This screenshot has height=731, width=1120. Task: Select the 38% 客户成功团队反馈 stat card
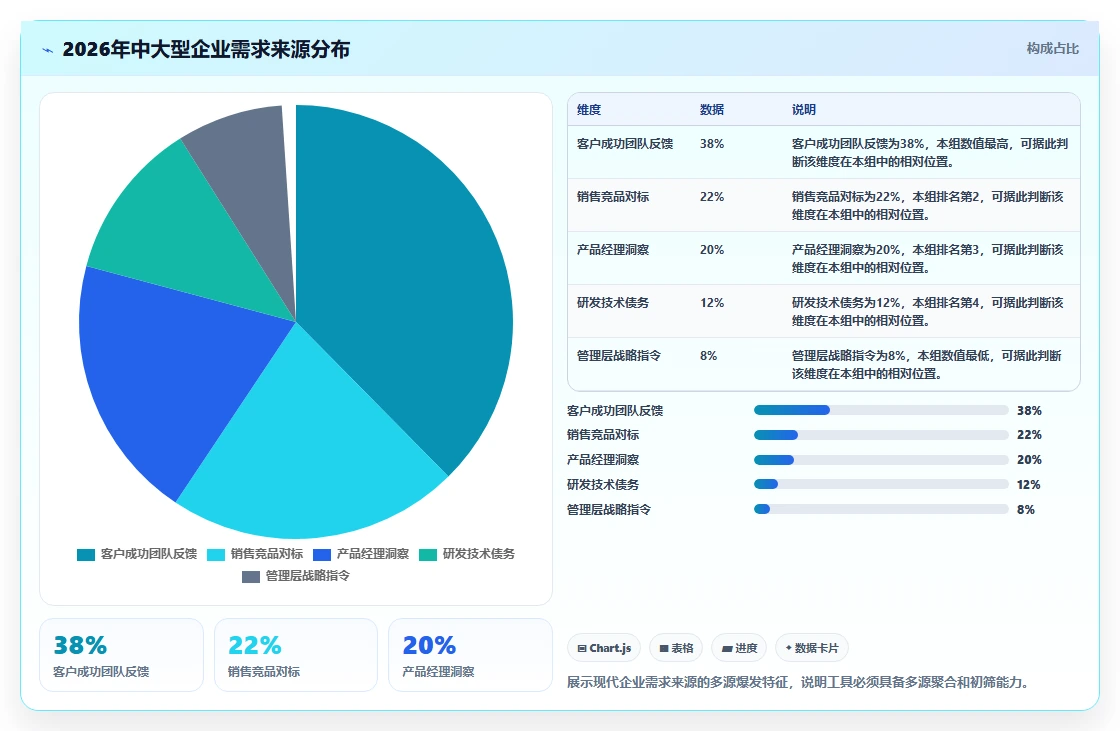tap(121, 655)
